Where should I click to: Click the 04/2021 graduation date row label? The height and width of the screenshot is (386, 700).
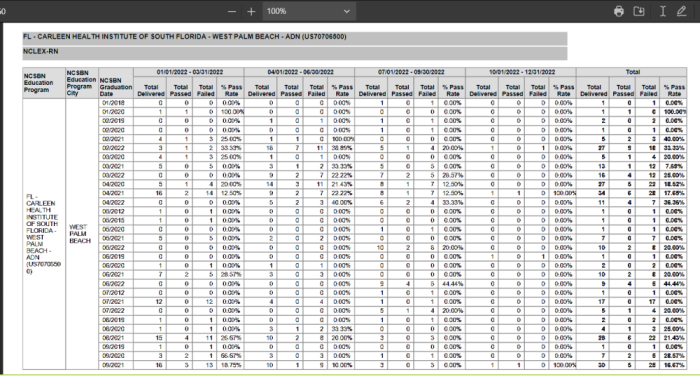coord(113,193)
